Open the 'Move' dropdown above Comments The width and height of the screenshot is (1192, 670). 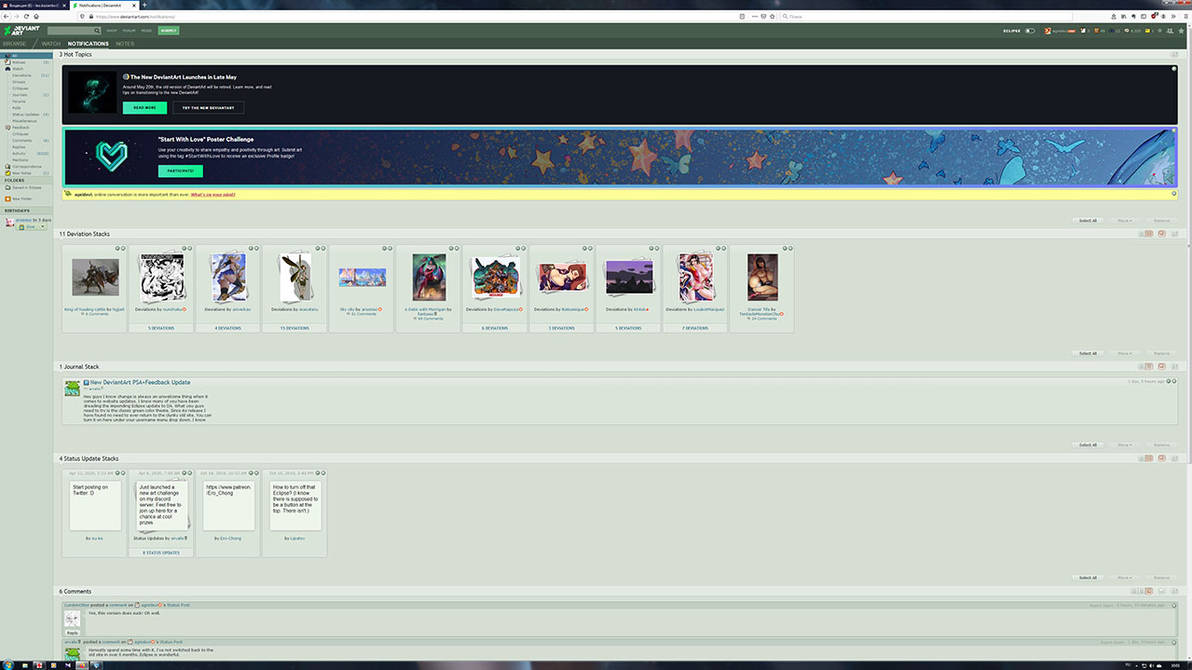pyautogui.click(x=1124, y=577)
